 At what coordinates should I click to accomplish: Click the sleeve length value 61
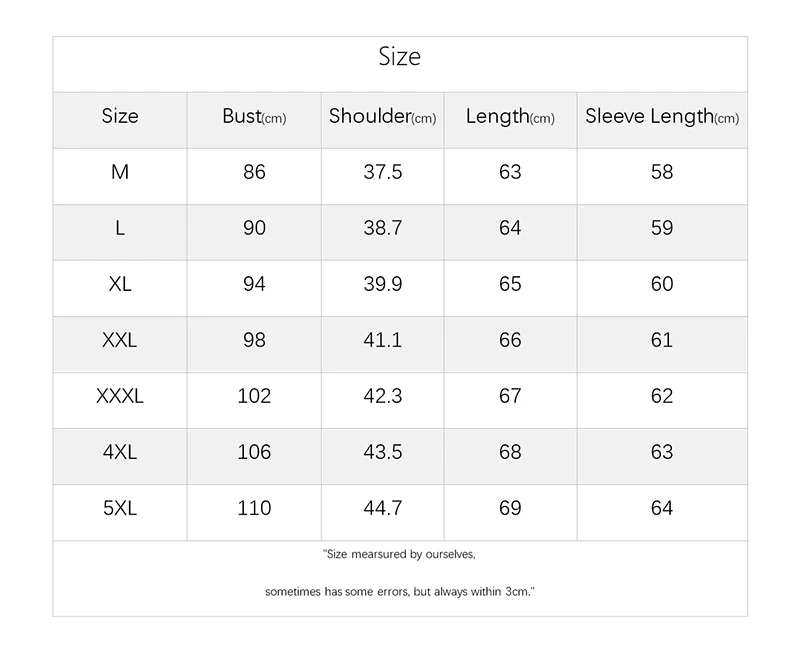pyautogui.click(x=662, y=340)
